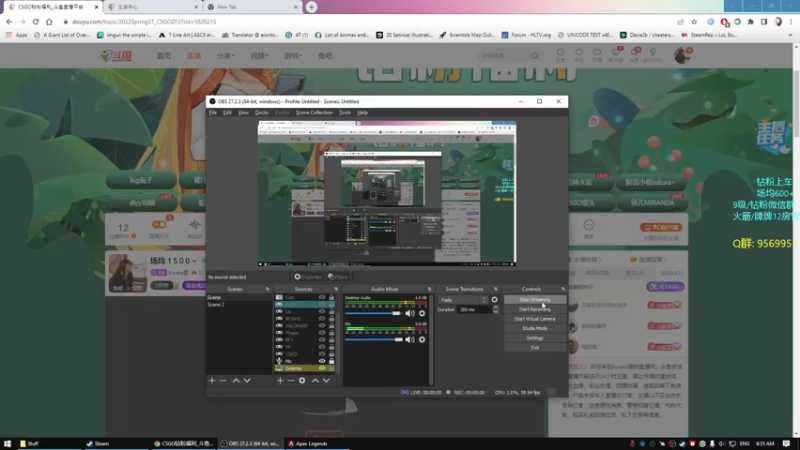The height and width of the screenshot is (450, 800).
Task: Toggle visibility of the VALORANT source
Action: coord(322,326)
